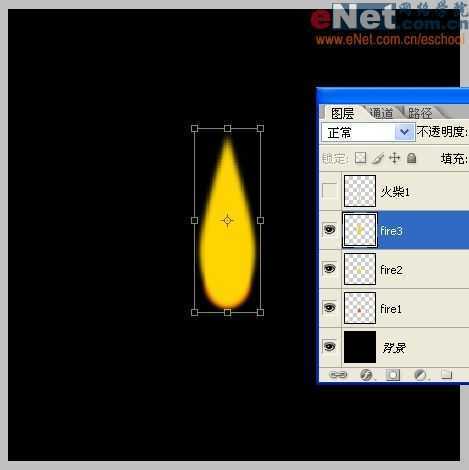The height and width of the screenshot is (470, 469).
Task: Show the hidden 火柴1 layer
Action: point(330,191)
